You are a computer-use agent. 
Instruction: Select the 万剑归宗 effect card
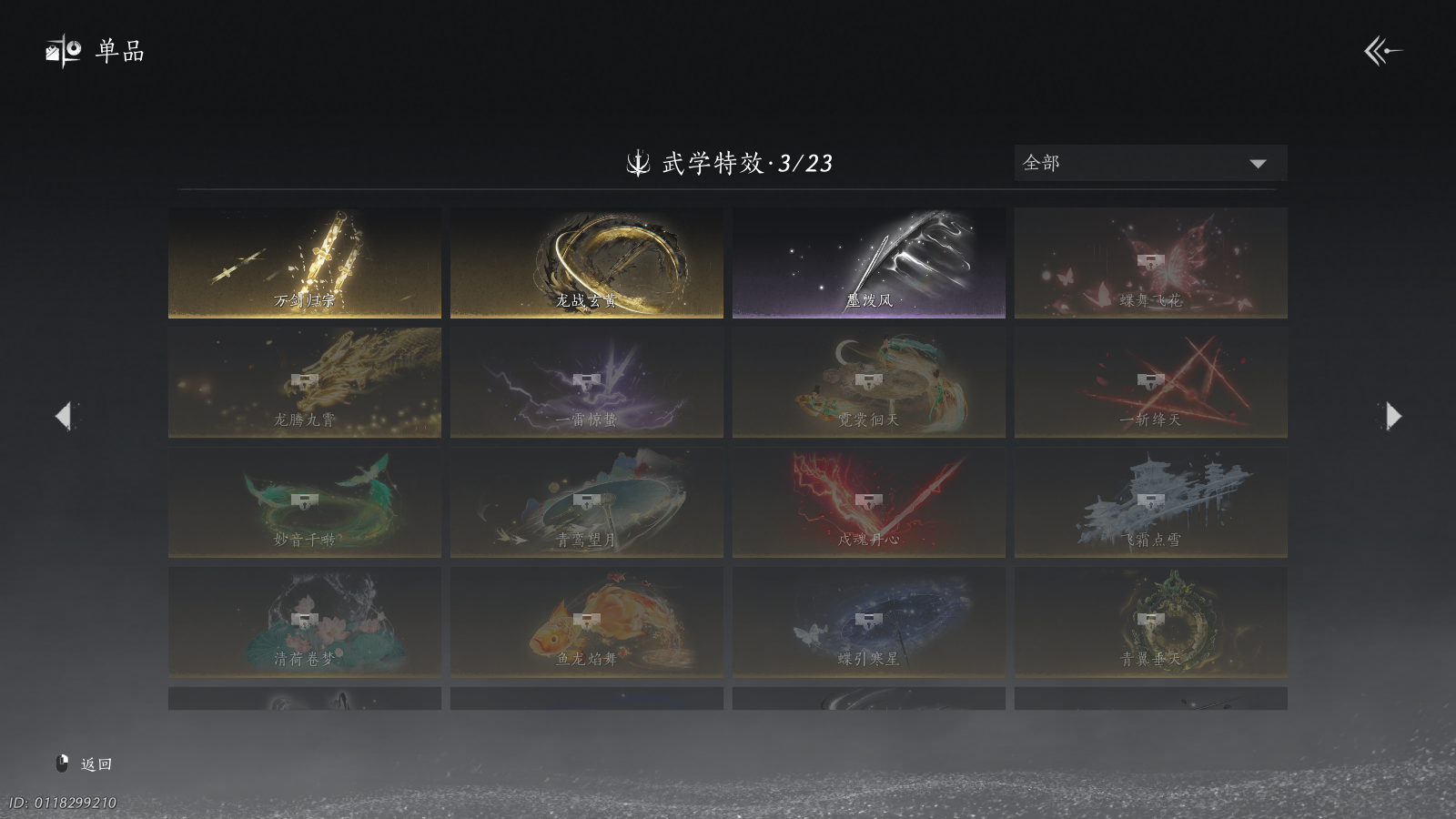[305, 263]
